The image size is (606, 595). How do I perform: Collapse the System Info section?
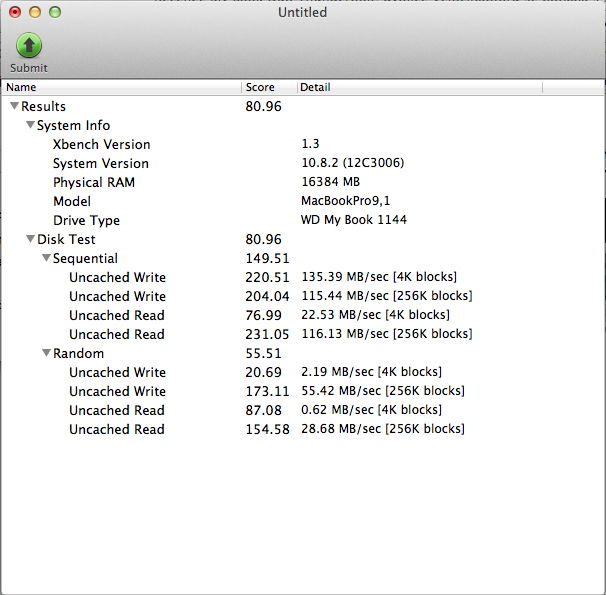[31, 125]
